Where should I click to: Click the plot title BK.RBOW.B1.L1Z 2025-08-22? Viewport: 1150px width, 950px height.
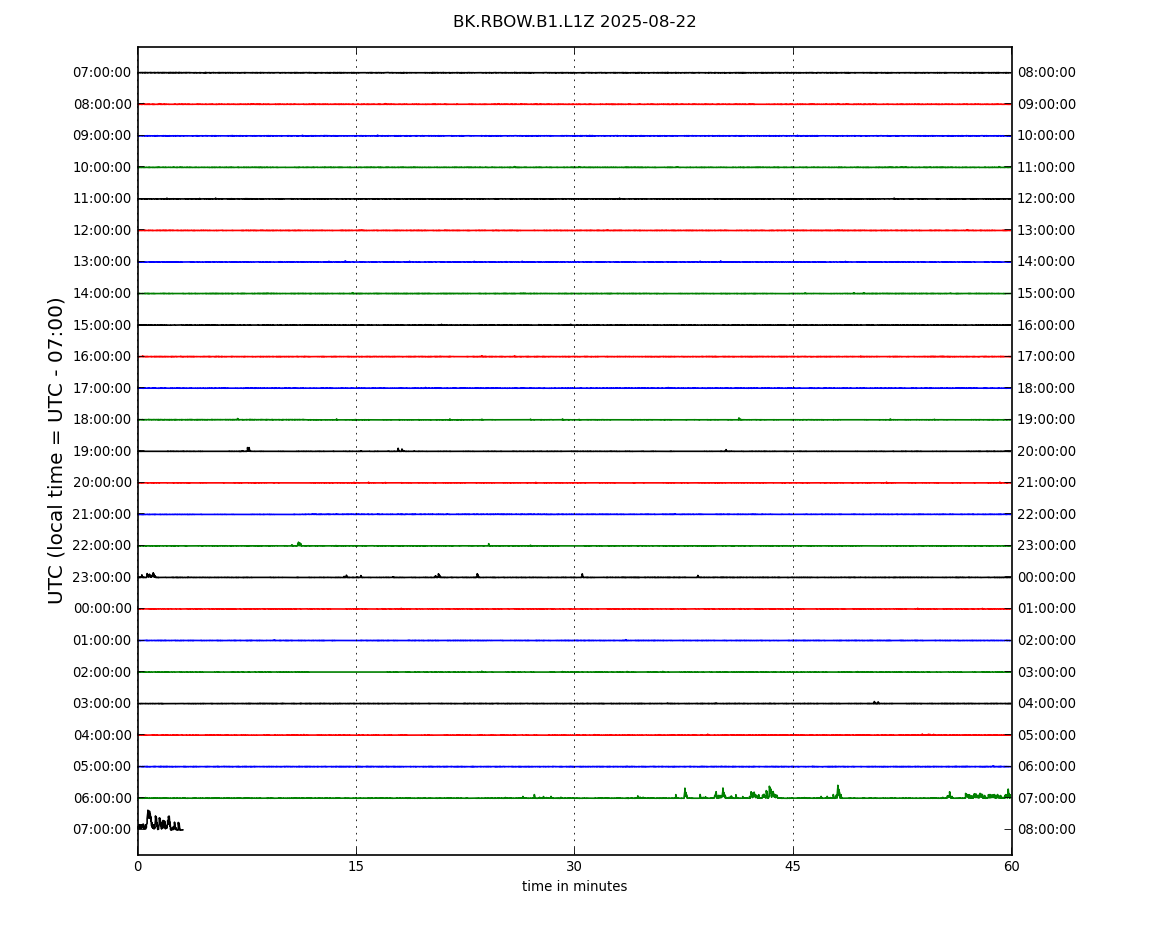click(574, 22)
